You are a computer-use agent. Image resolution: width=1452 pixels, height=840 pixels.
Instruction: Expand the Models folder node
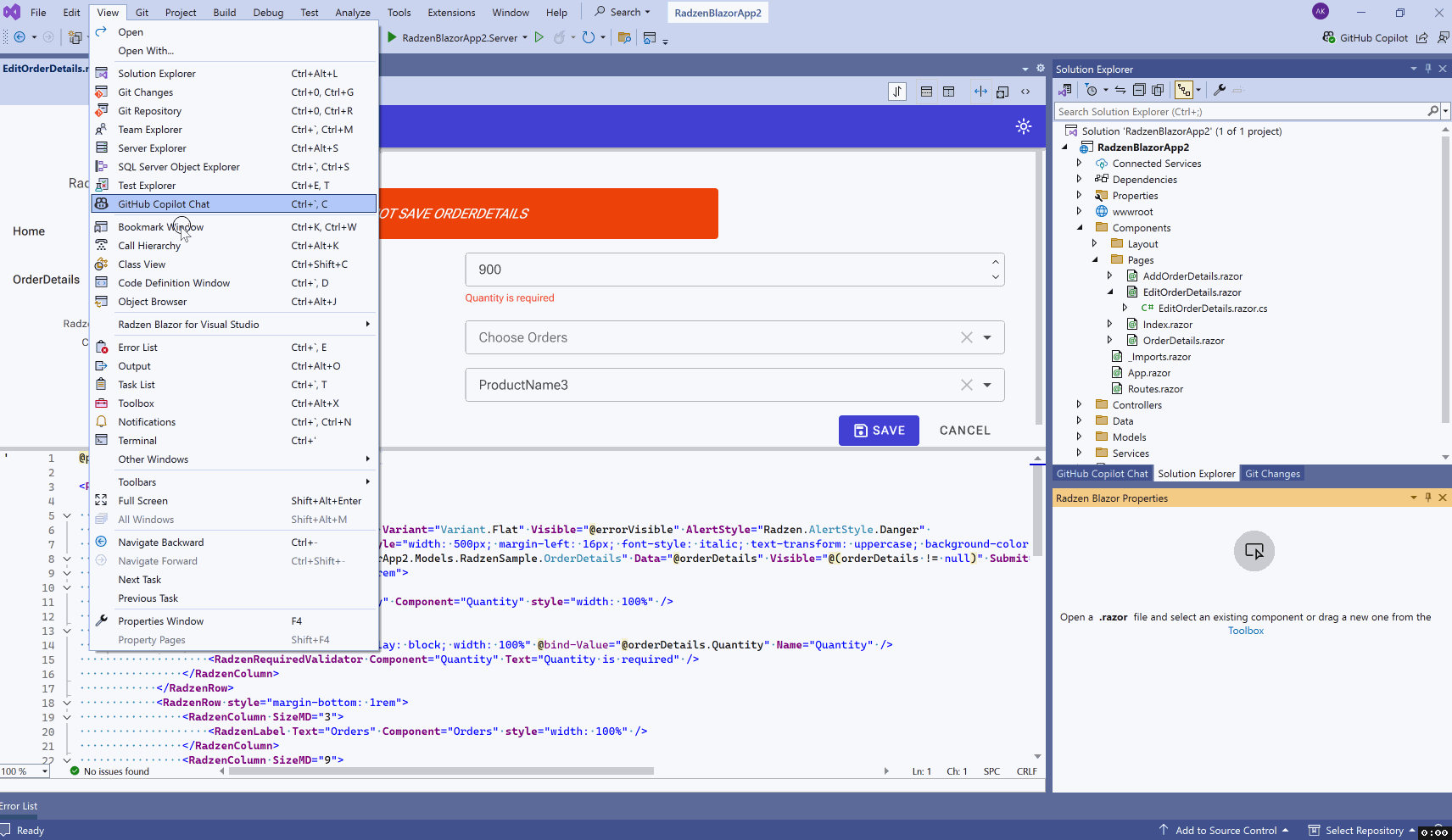[1079, 437]
